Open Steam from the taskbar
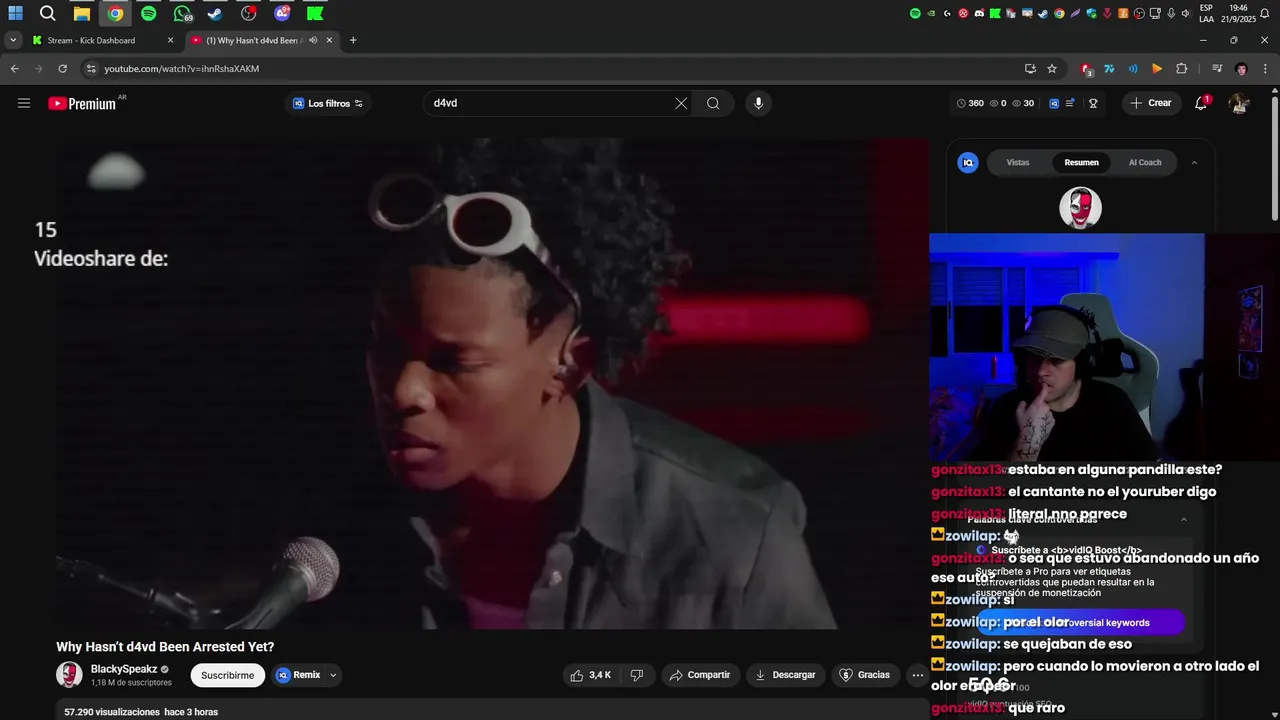The image size is (1280, 720). [x=215, y=14]
